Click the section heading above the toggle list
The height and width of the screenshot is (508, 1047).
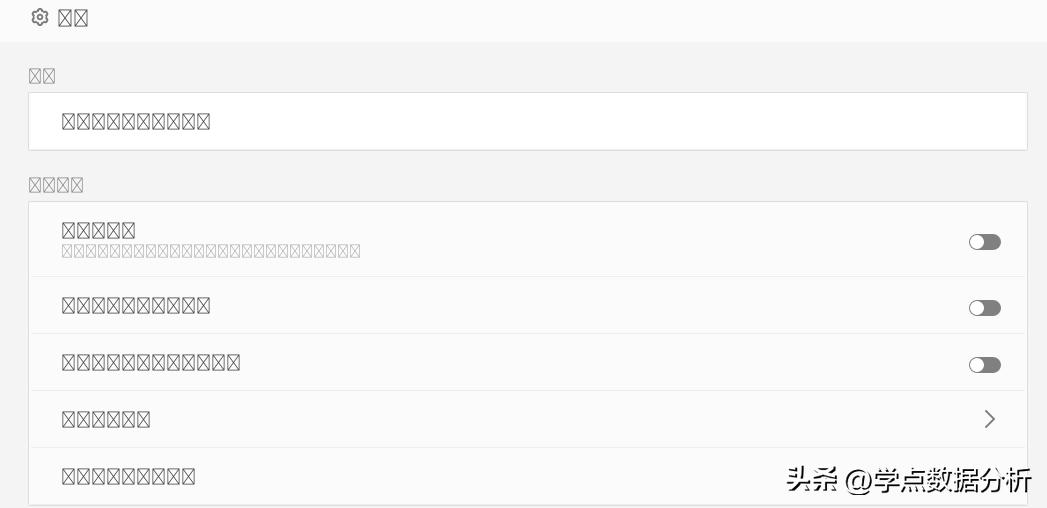(56, 185)
